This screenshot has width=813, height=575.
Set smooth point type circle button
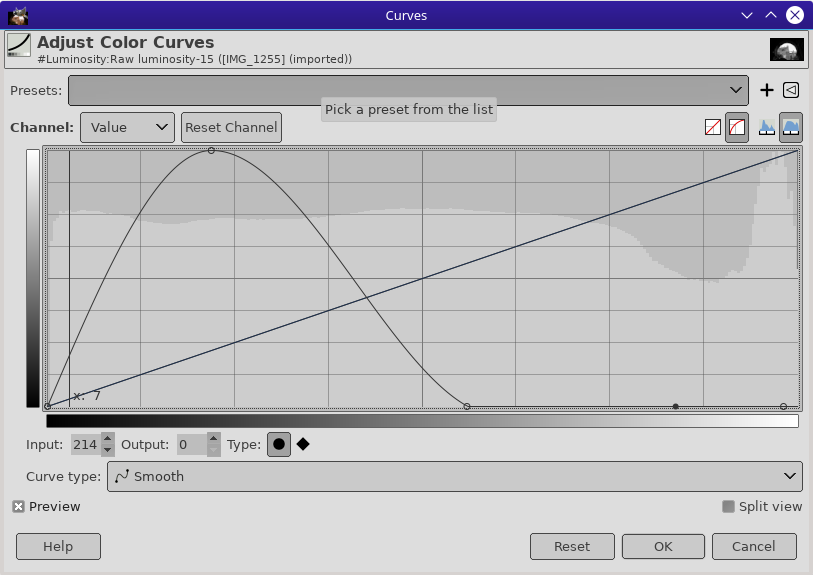[x=278, y=444]
